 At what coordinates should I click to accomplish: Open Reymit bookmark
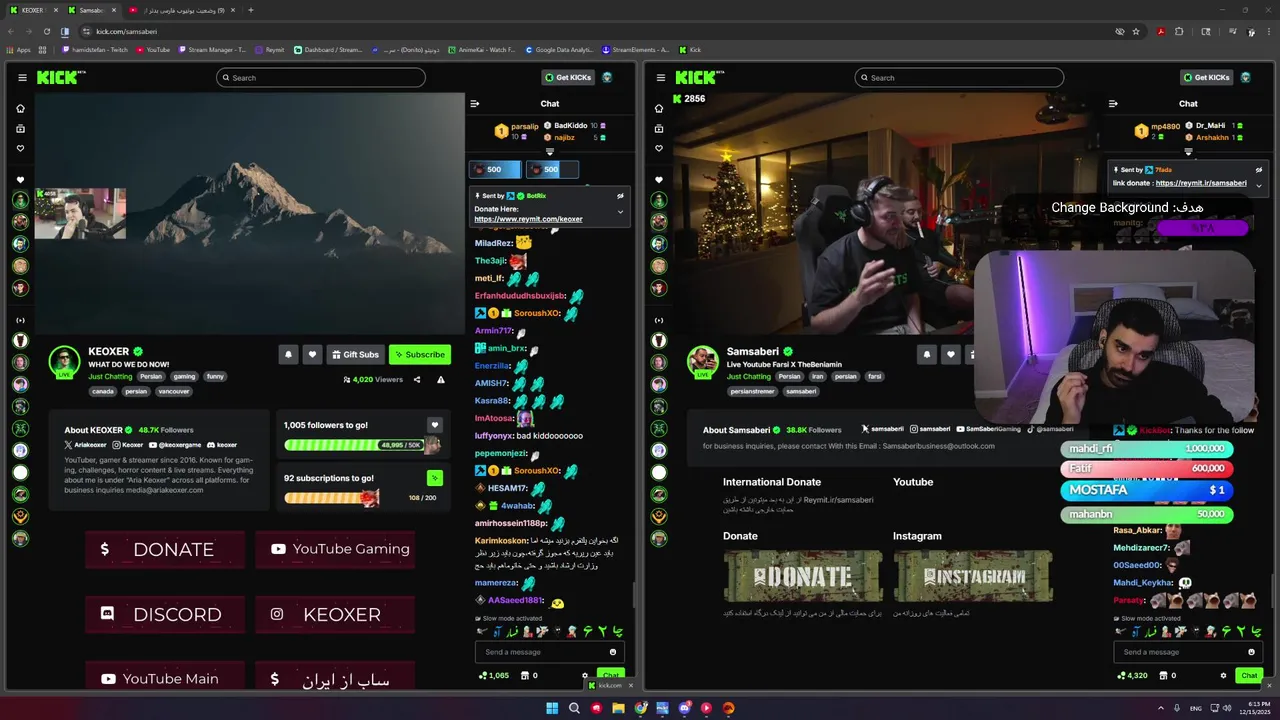point(269,49)
